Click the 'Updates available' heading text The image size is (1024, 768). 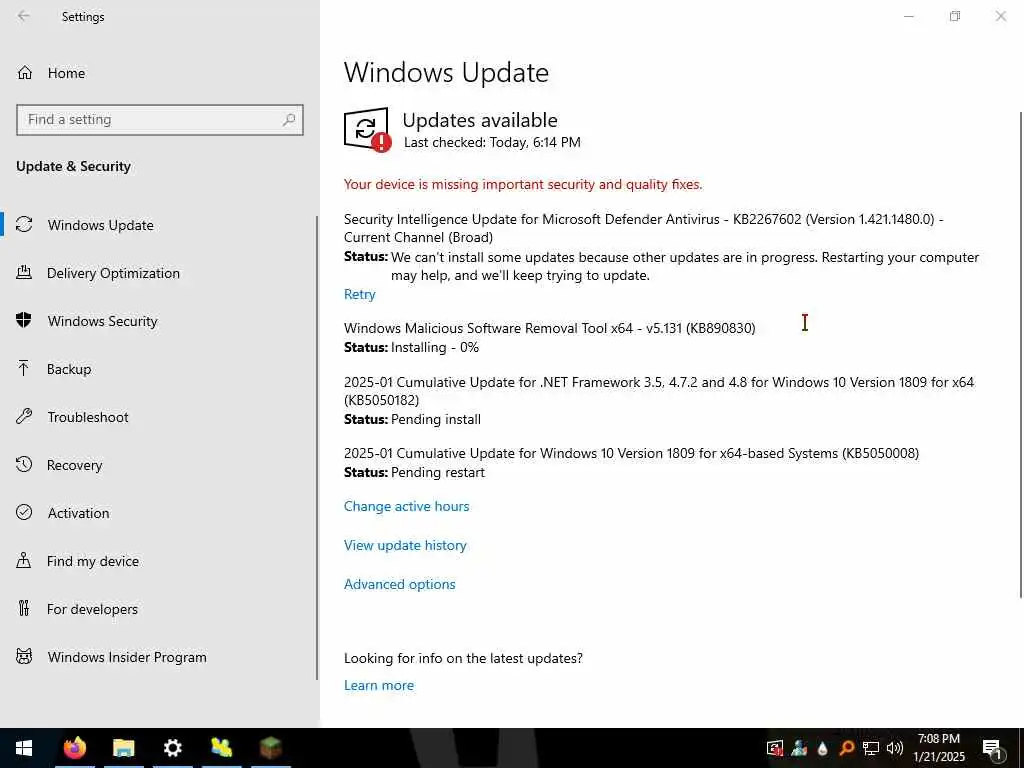point(480,120)
